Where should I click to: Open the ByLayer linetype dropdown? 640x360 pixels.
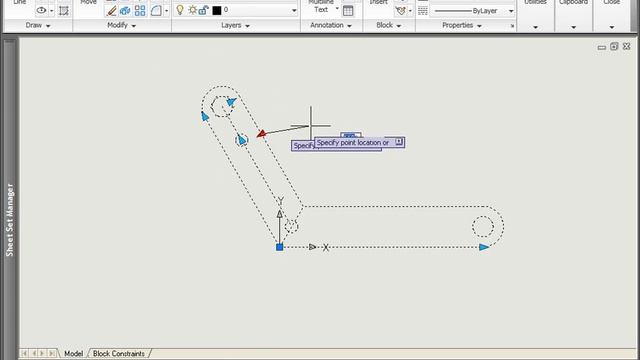pos(511,11)
